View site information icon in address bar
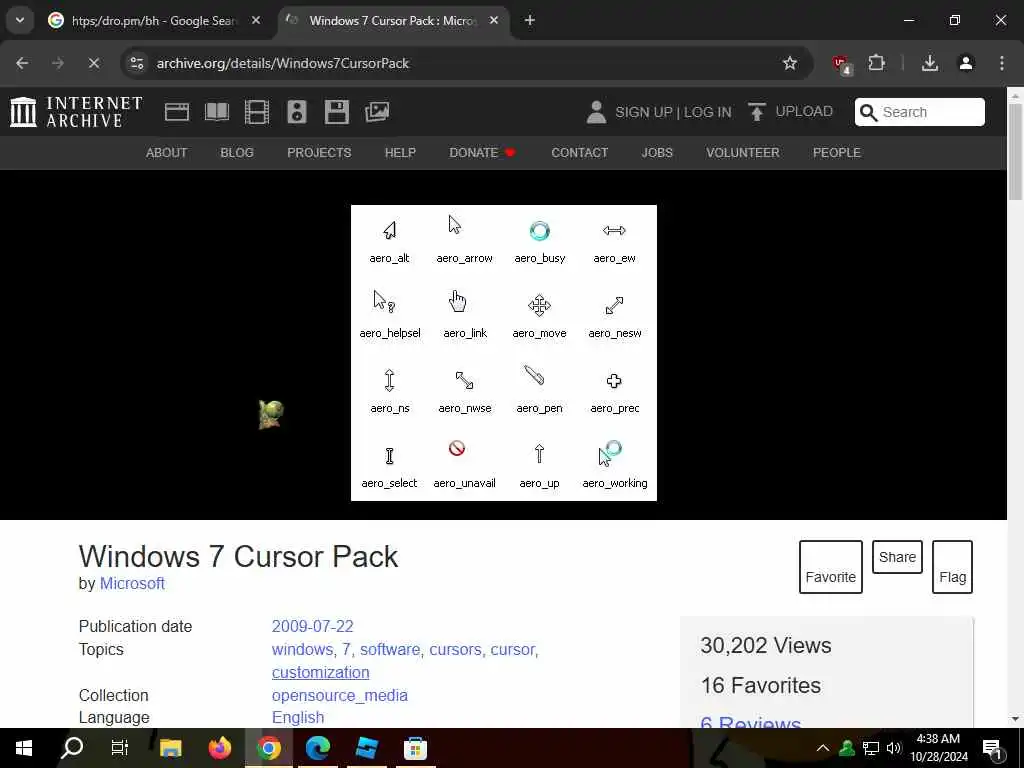Viewport: 1024px width, 768px height. click(x=137, y=63)
